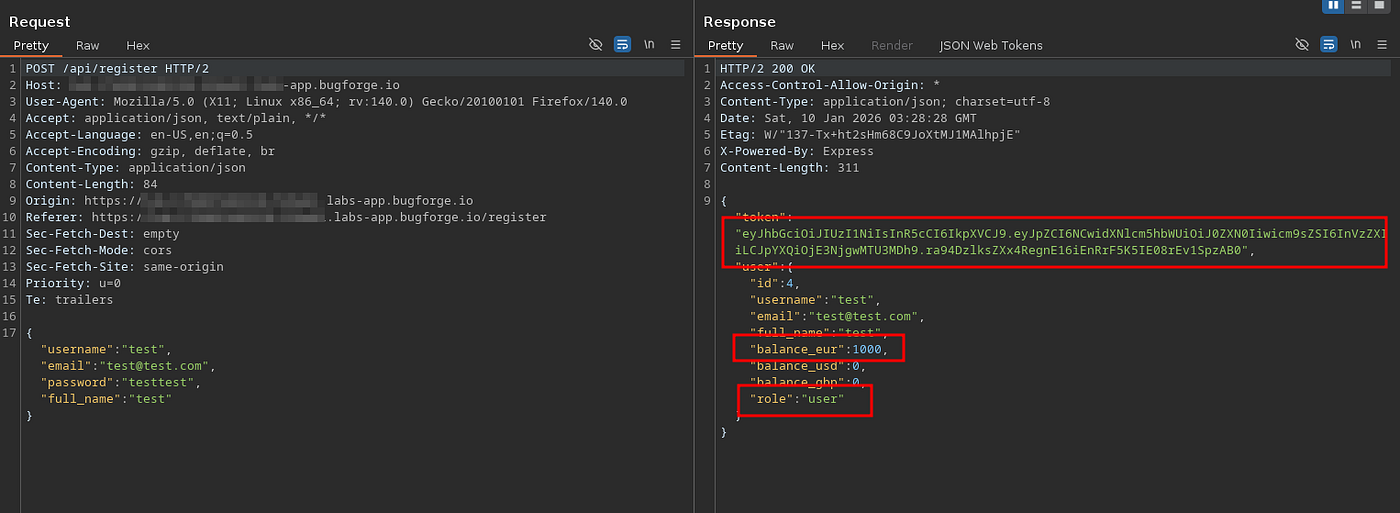The width and height of the screenshot is (1400, 513).
Task: Click the Priority: u=0 line
Action: (x=74, y=283)
